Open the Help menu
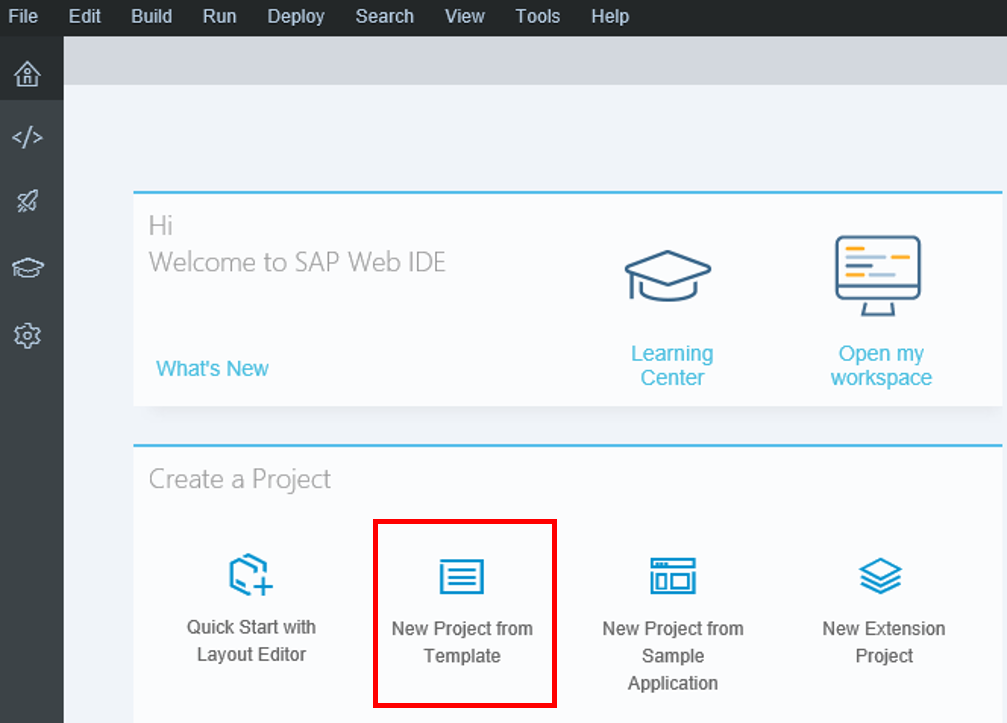Viewport: 1007px width, 723px height. pos(610,16)
